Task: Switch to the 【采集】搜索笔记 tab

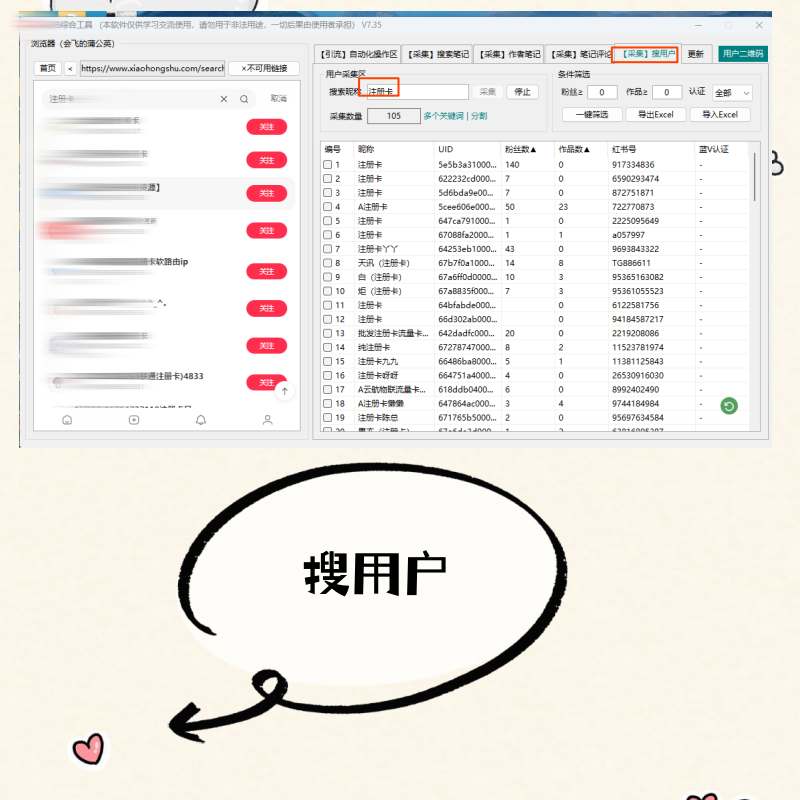Action: click(x=438, y=54)
